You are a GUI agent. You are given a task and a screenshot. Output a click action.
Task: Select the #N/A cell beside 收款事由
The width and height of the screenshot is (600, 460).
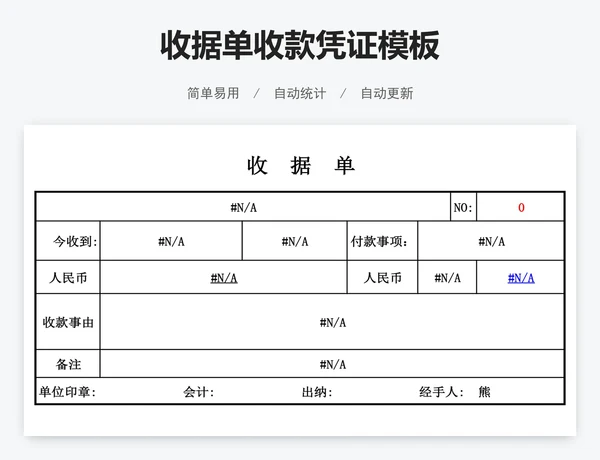coord(332,322)
